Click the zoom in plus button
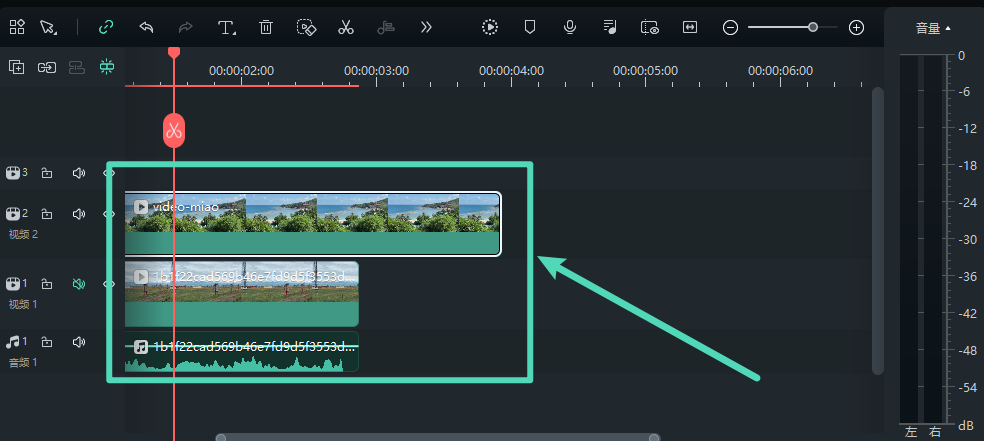The width and height of the screenshot is (984, 441). (856, 27)
